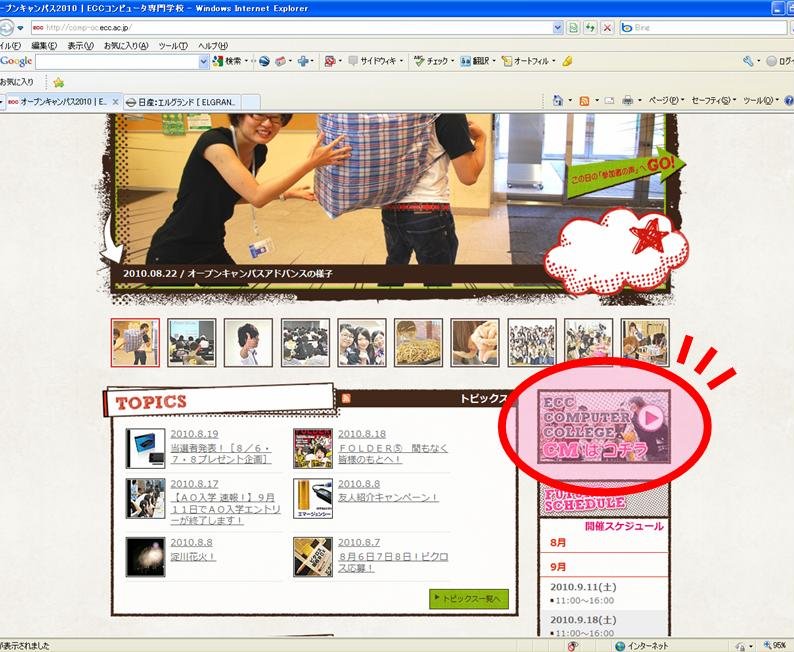Viewport: 794px width, 652px height.
Task: Click the Print icon in command bar
Action: click(x=627, y=101)
